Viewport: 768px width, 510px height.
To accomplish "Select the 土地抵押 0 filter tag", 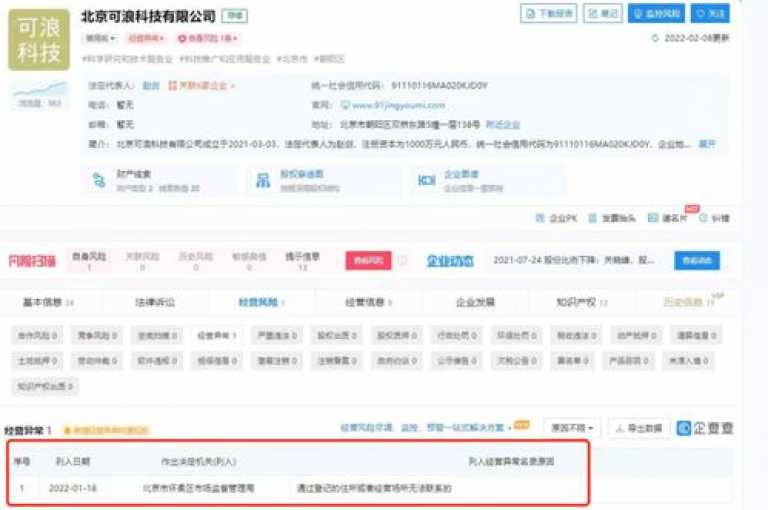I will point(37,361).
